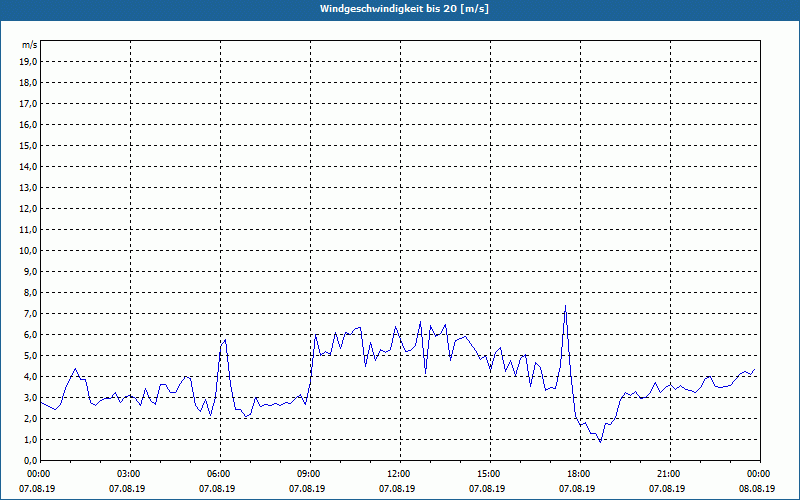Select the '8,0' y-axis label
The height and width of the screenshot is (500, 800).
[30, 292]
